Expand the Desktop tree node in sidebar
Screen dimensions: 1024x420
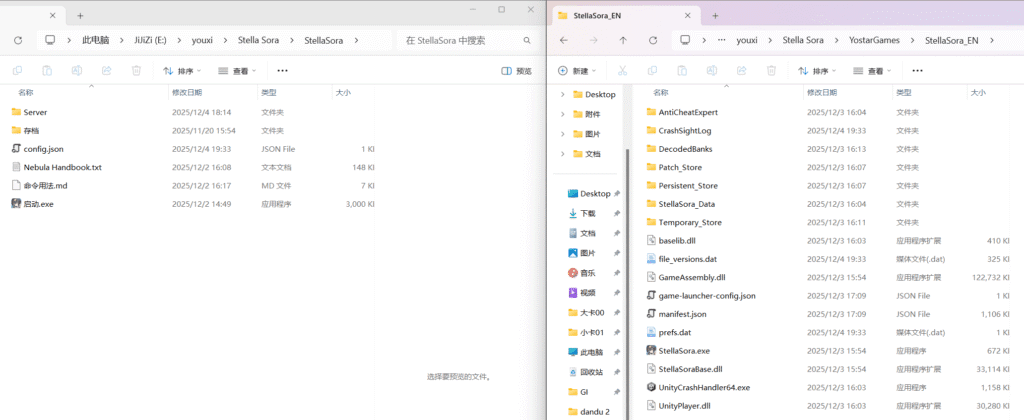[563, 94]
